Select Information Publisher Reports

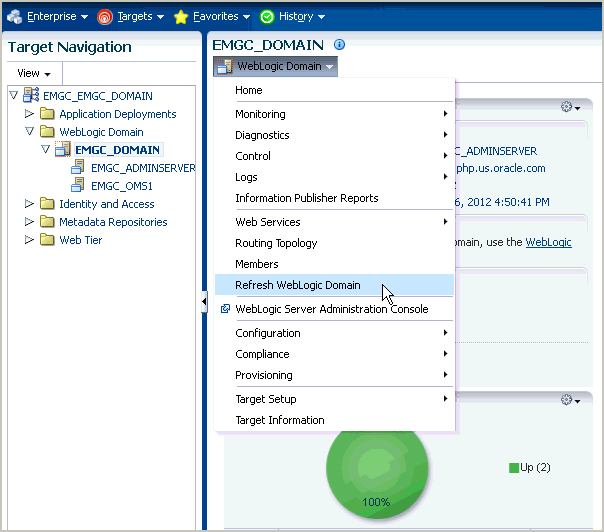pos(334,198)
